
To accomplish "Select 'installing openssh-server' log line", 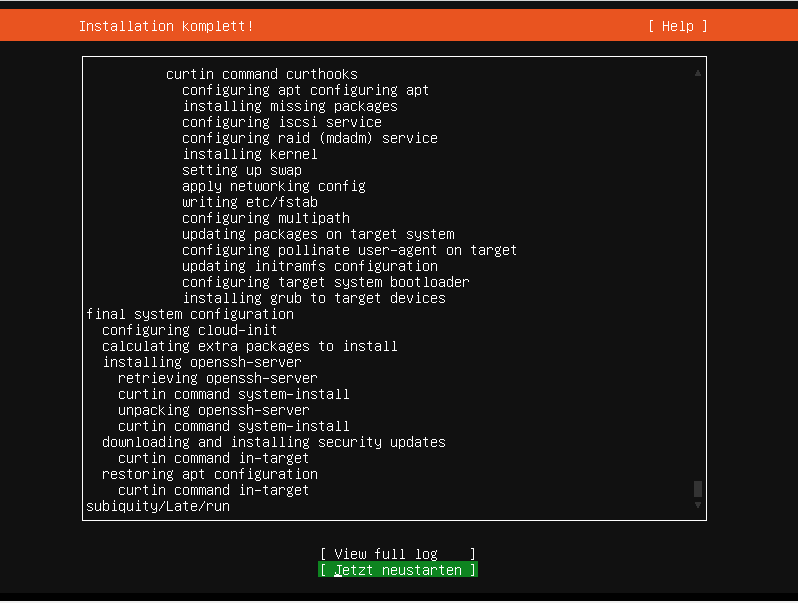I will click(x=202, y=362).
